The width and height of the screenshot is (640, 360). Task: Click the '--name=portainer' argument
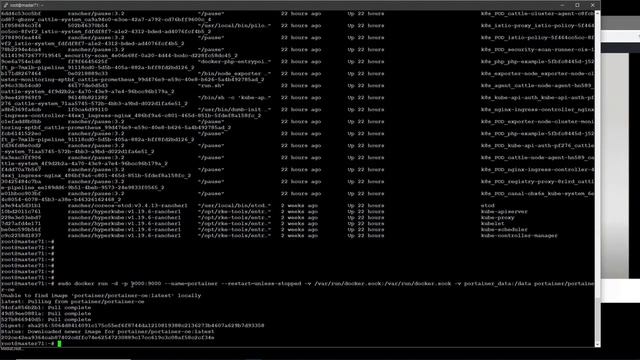[x=191, y=284]
